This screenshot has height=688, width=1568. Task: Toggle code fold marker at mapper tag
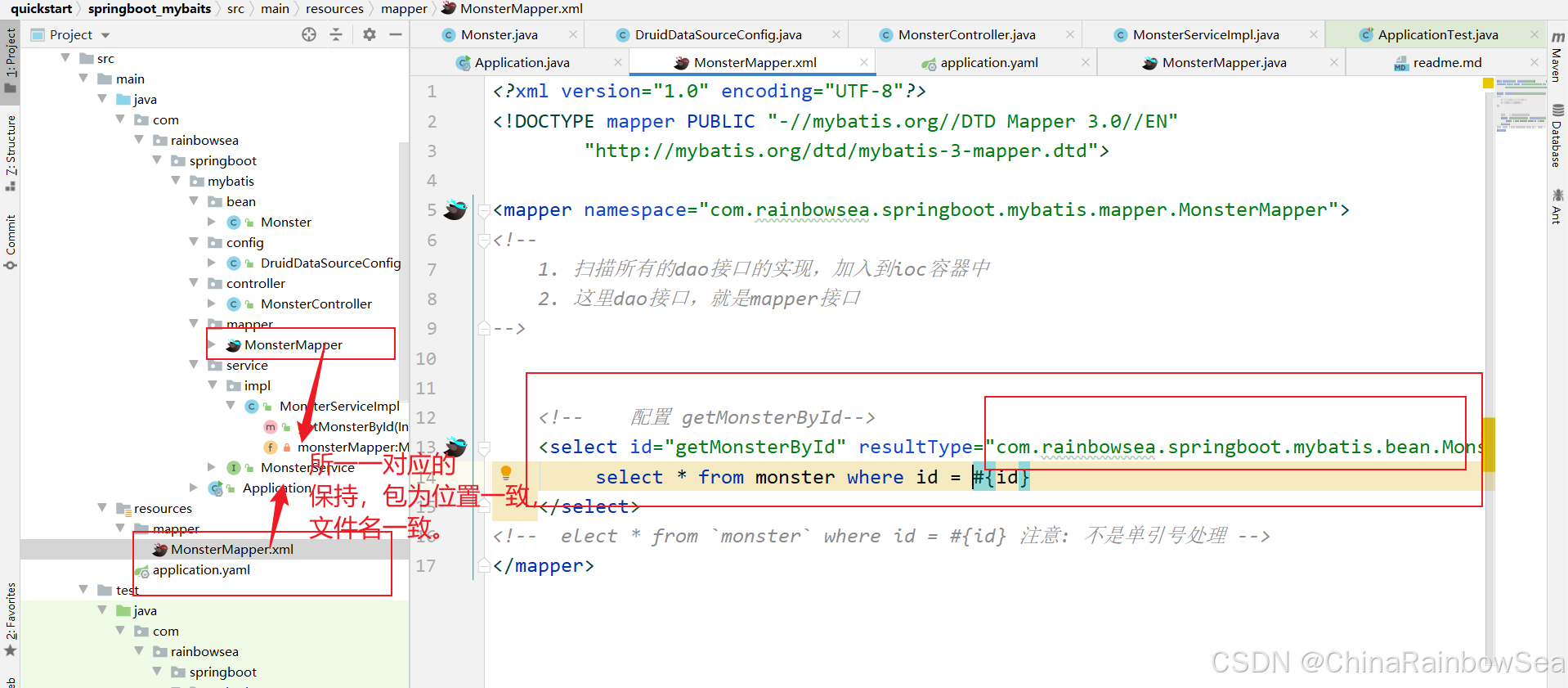click(484, 211)
